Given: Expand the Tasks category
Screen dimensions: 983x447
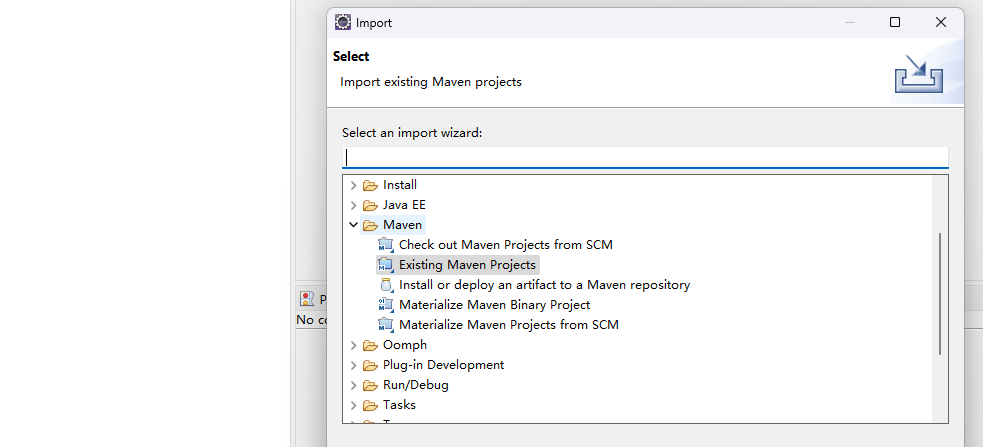Looking at the screenshot, I should coord(354,406).
